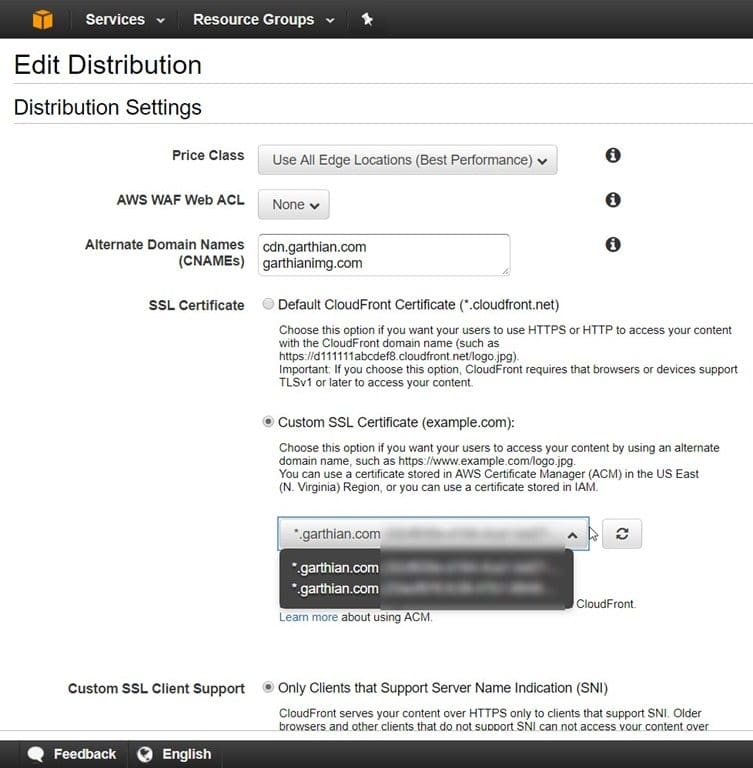
Task: Click the English language selector
Action: tap(174, 754)
